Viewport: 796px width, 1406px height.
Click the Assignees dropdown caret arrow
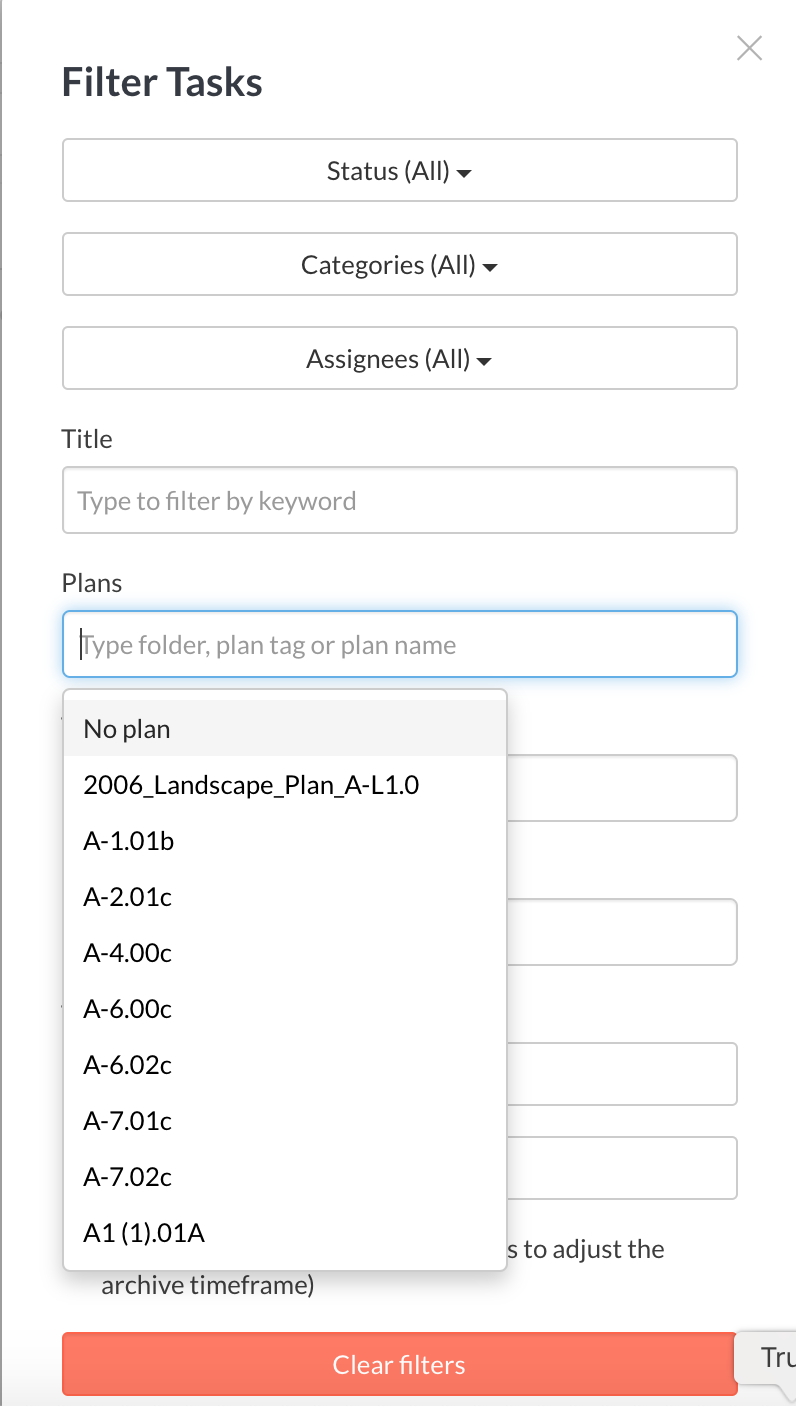(x=484, y=362)
